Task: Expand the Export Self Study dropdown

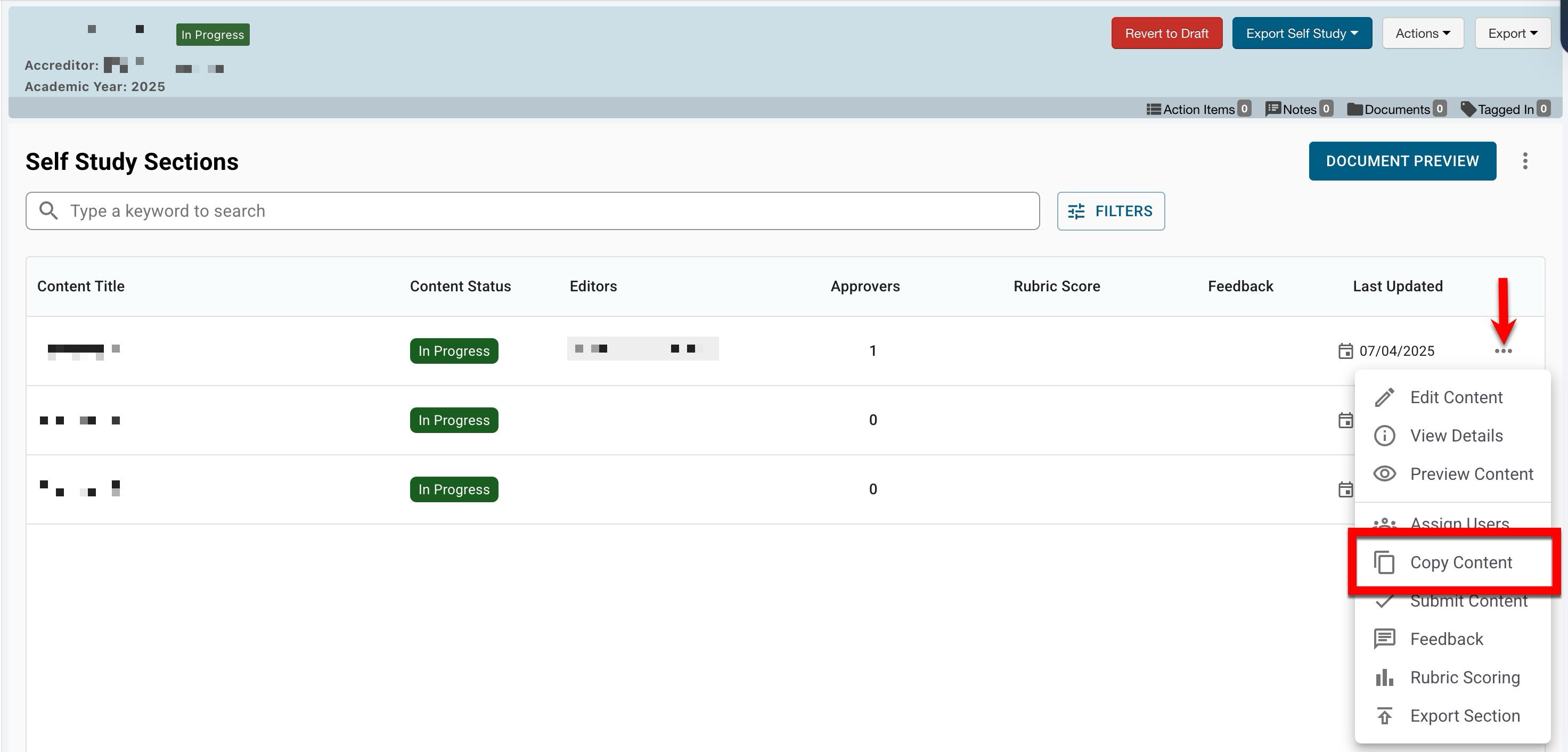Action: tap(1301, 34)
